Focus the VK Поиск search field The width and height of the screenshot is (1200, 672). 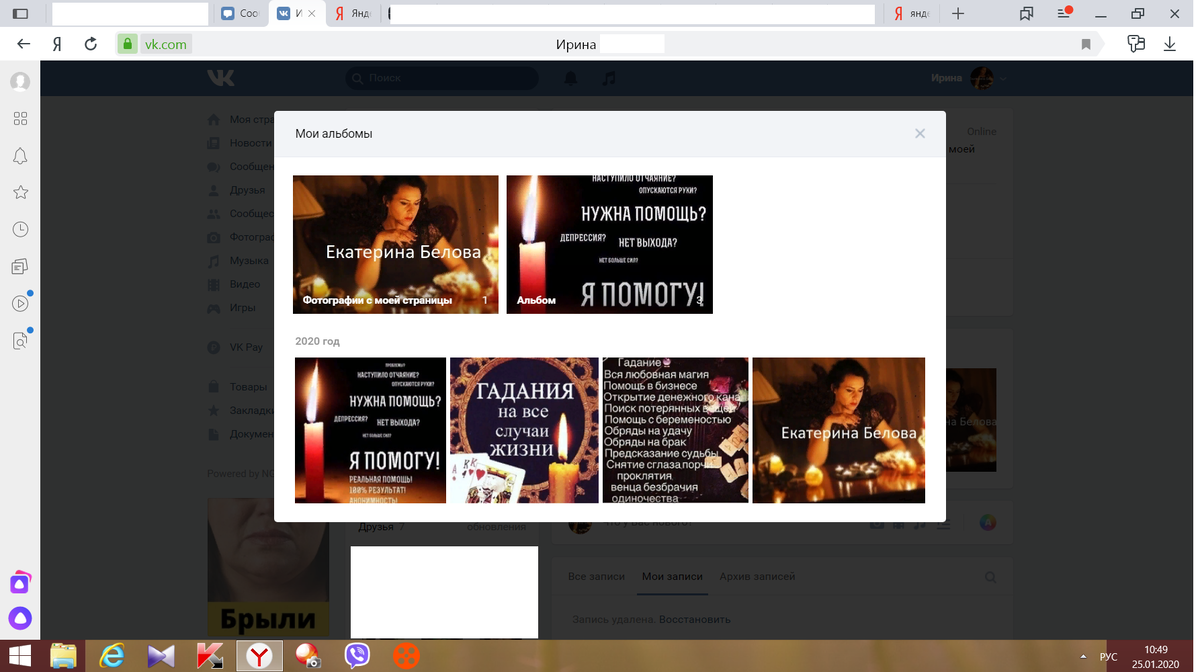click(x=441, y=78)
